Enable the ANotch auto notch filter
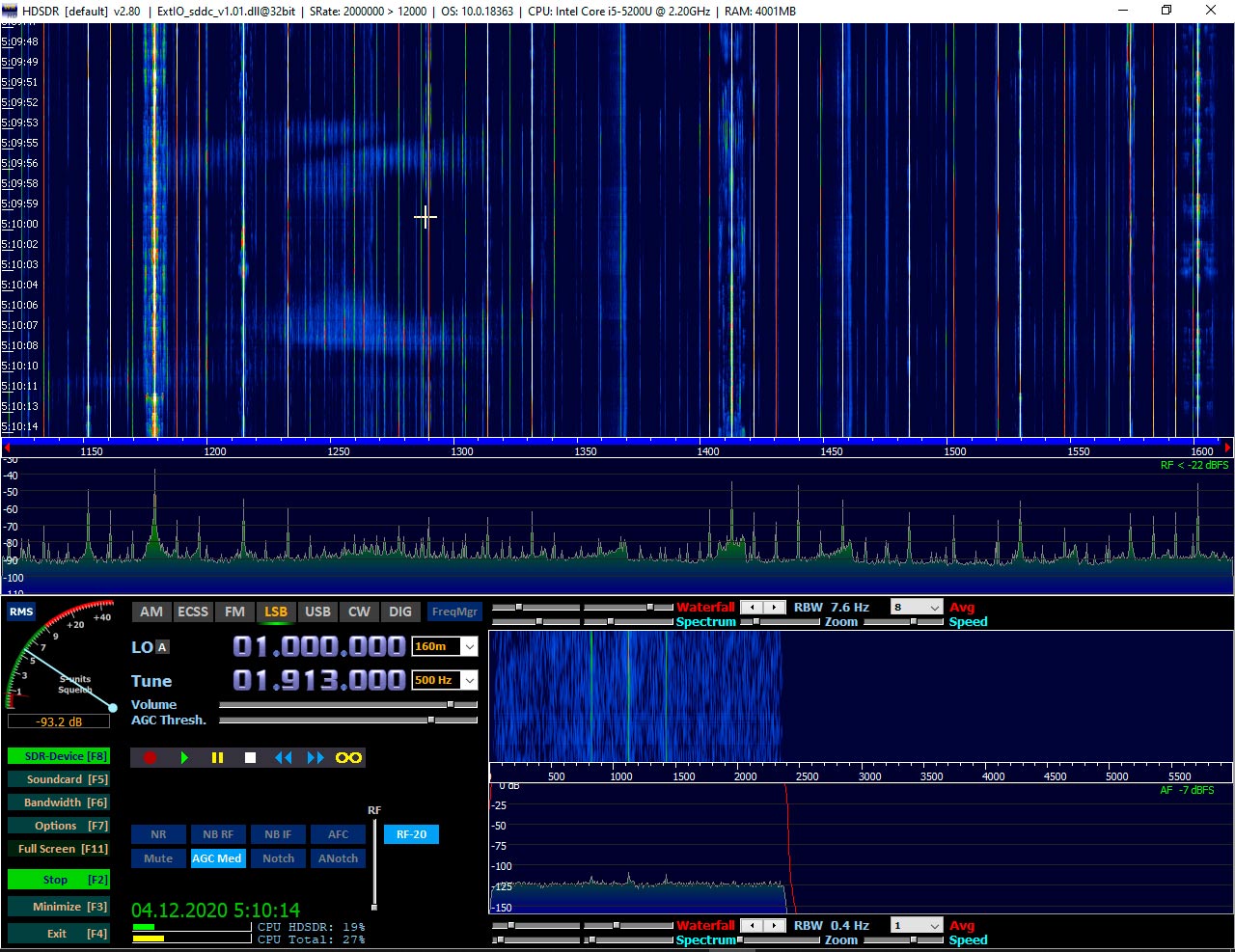 click(x=338, y=858)
